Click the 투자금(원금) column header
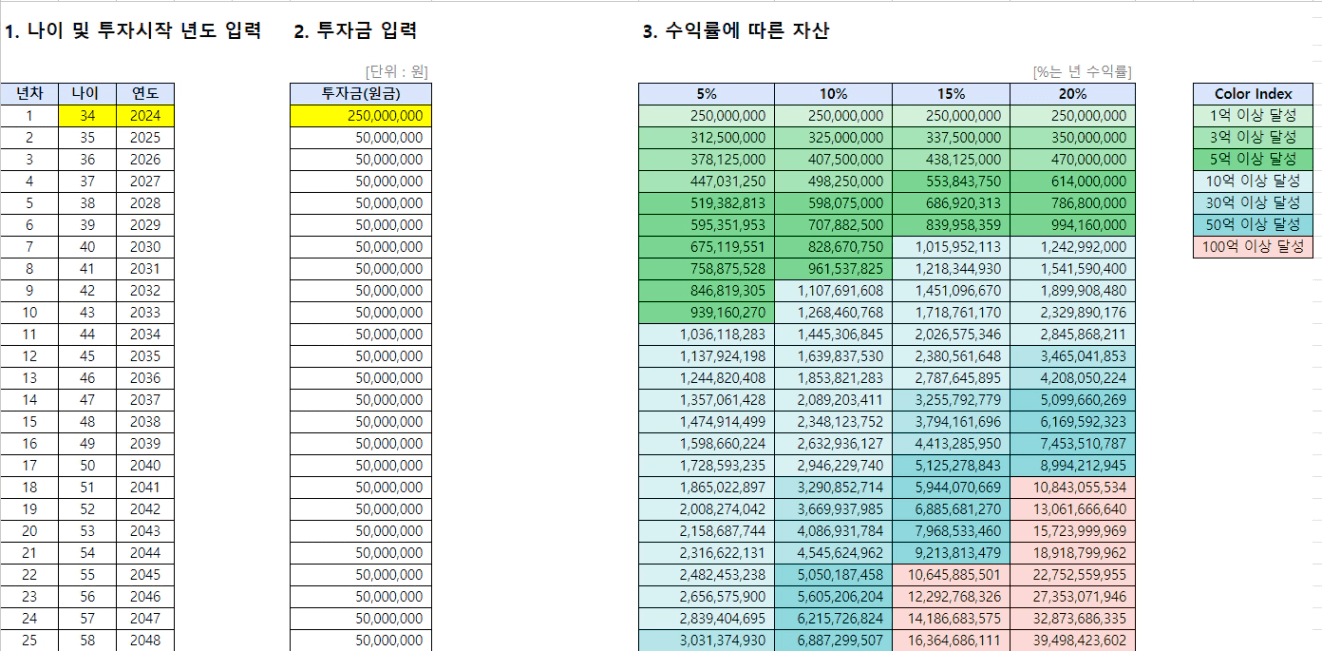Screen dimensions: 1322x651 pos(361,93)
